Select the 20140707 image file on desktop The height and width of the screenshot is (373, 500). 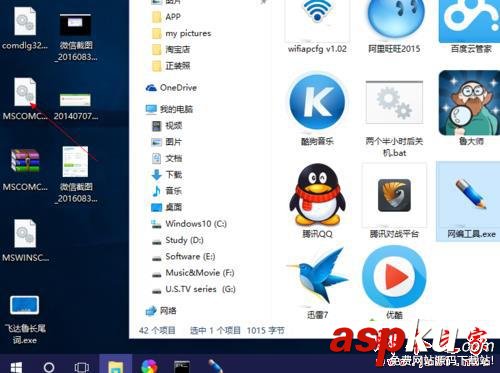click(x=75, y=106)
